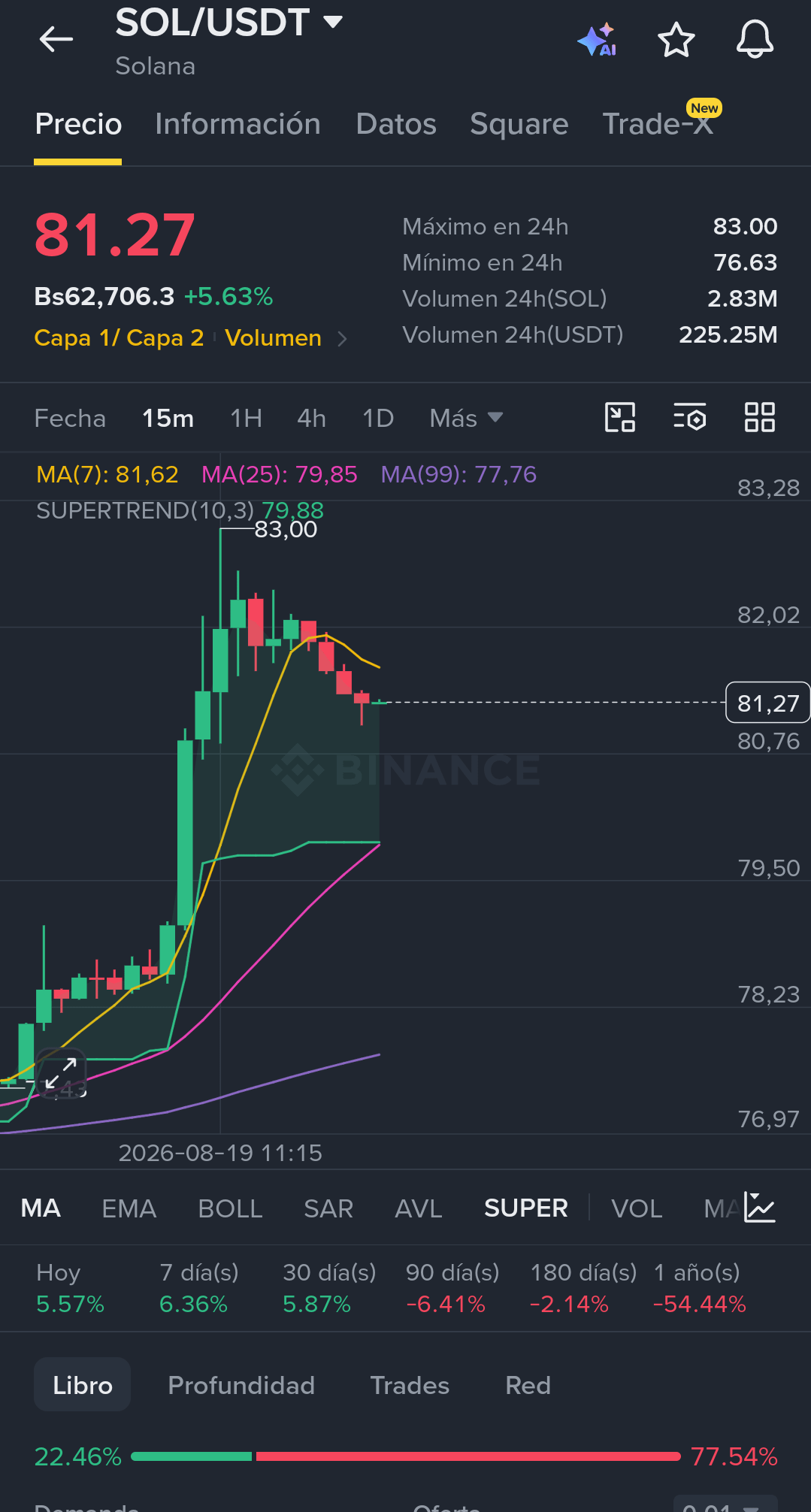Toggle the AVL indicator
Image resolution: width=811 pixels, height=1512 pixels.
coord(419,1208)
